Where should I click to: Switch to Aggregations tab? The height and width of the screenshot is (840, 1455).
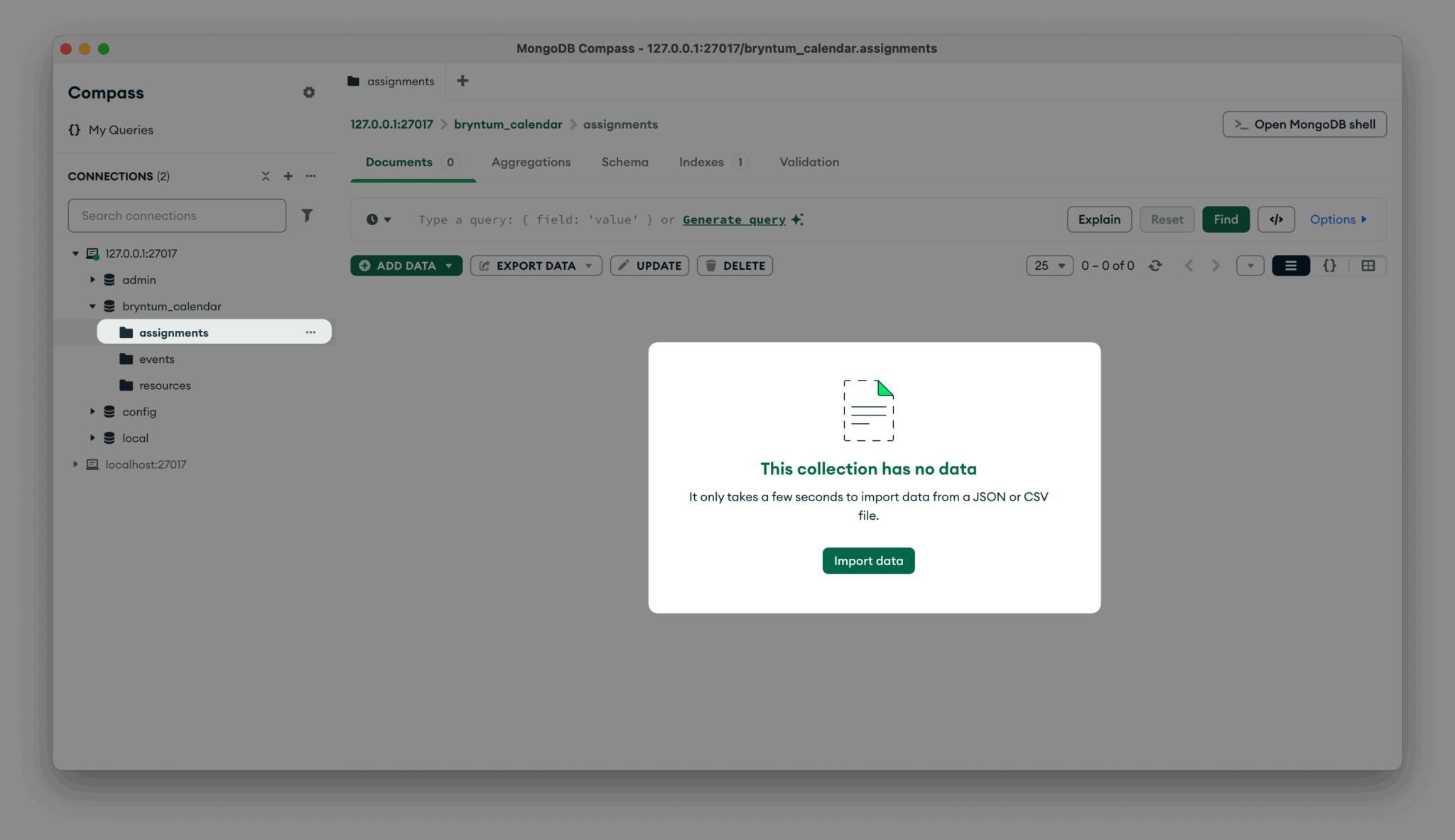[x=531, y=162]
